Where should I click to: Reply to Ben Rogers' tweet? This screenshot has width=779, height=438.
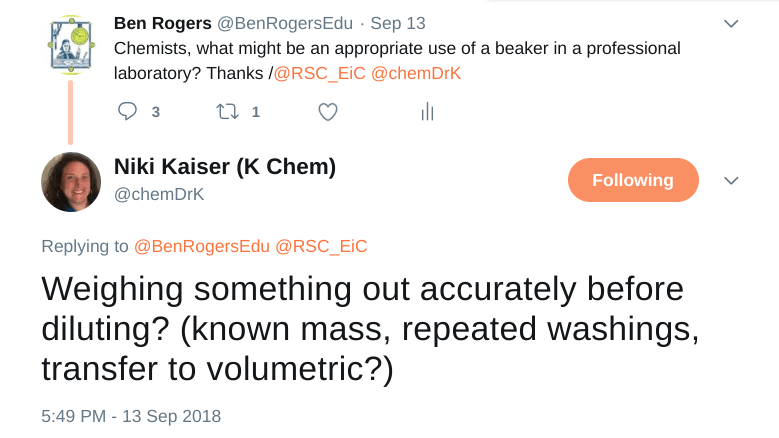(128, 112)
